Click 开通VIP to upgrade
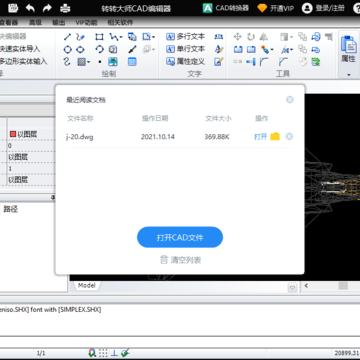 (276, 8)
